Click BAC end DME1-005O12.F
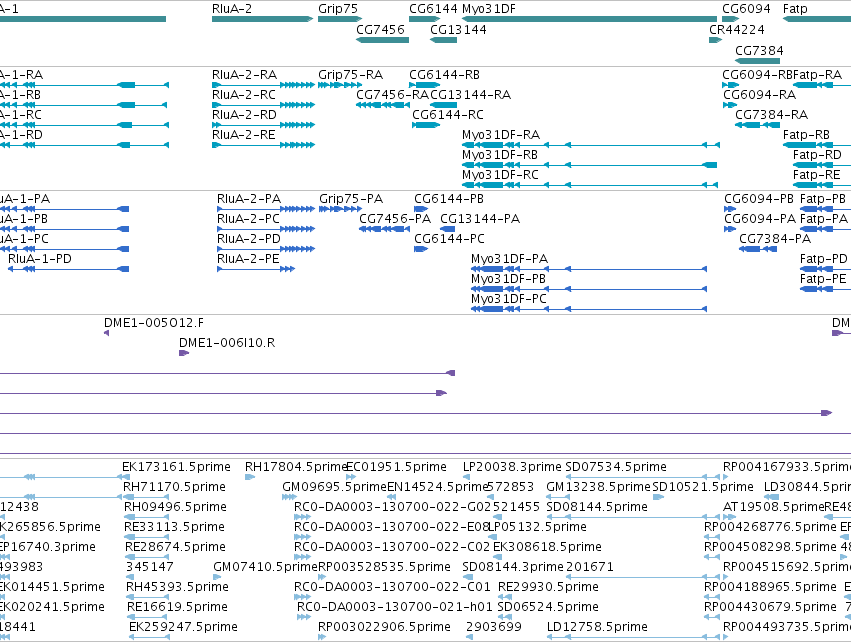The width and height of the screenshot is (851, 642). (154, 322)
